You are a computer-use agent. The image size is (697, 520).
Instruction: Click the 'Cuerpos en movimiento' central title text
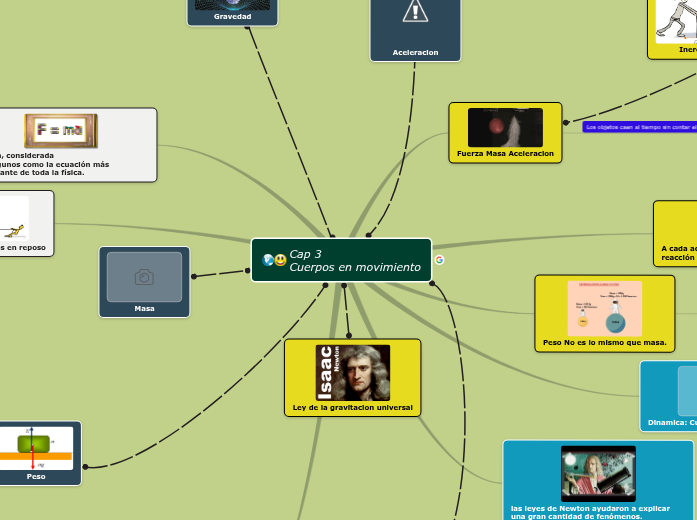[x=355, y=267]
